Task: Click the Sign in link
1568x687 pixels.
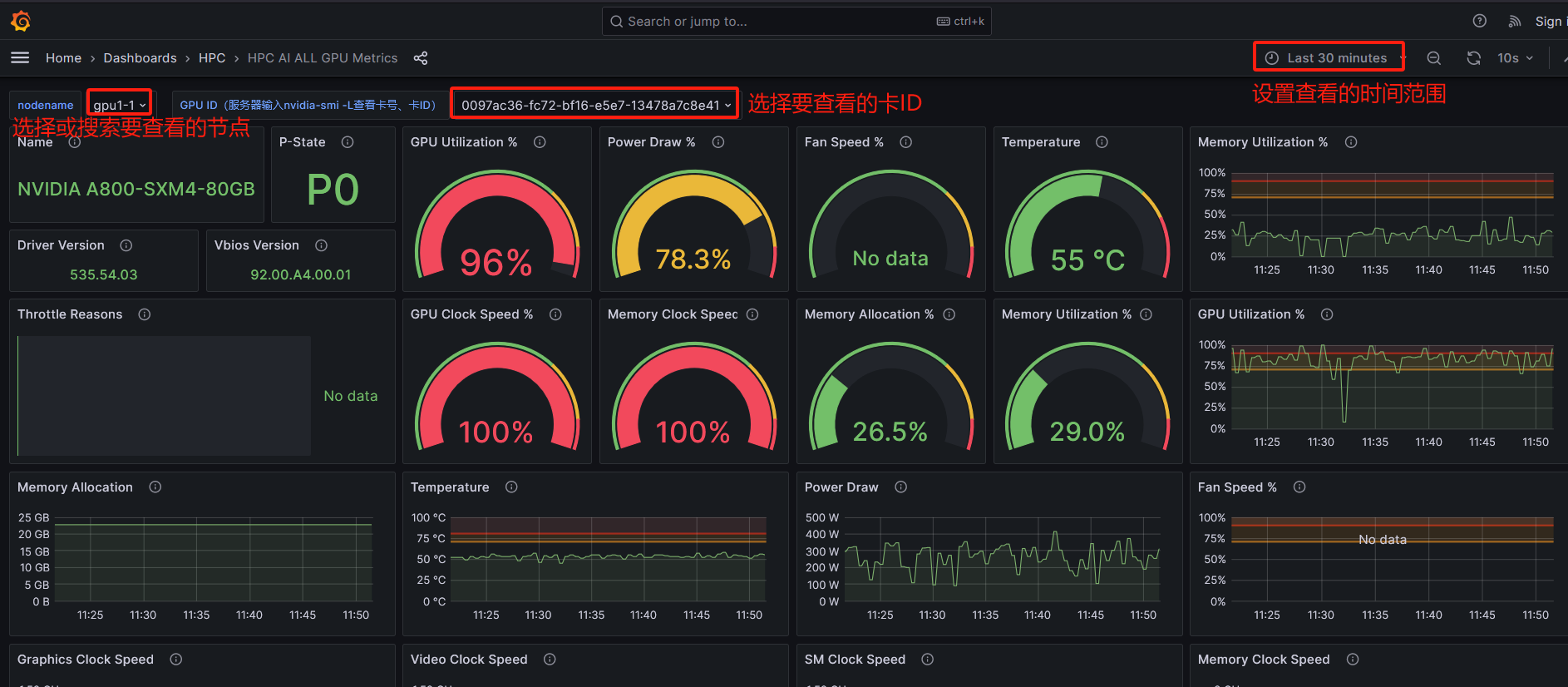Action: (1550, 22)
